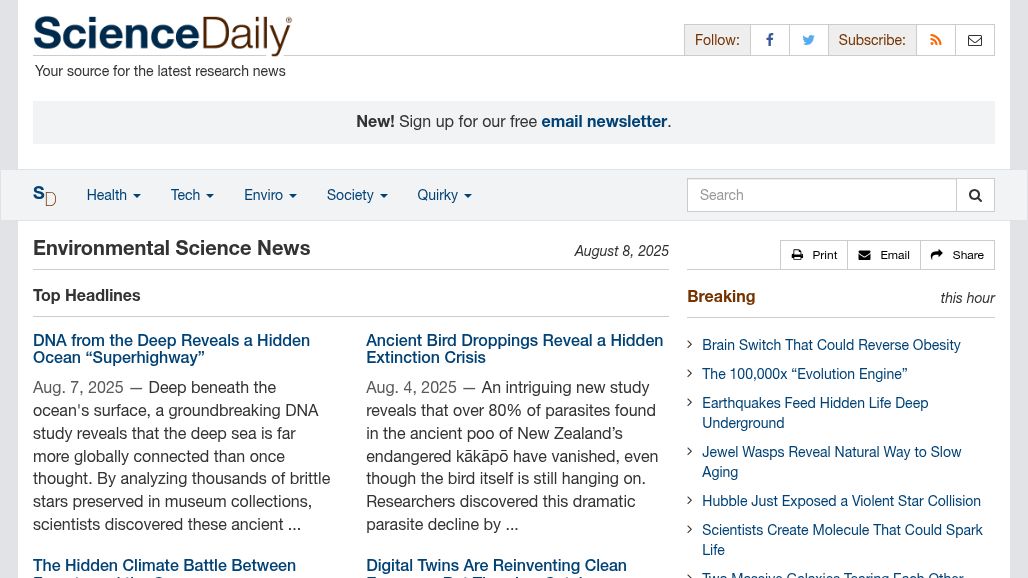Email this page using the Email button
The height and width of the screenshot is (578, 1028).
884,255
